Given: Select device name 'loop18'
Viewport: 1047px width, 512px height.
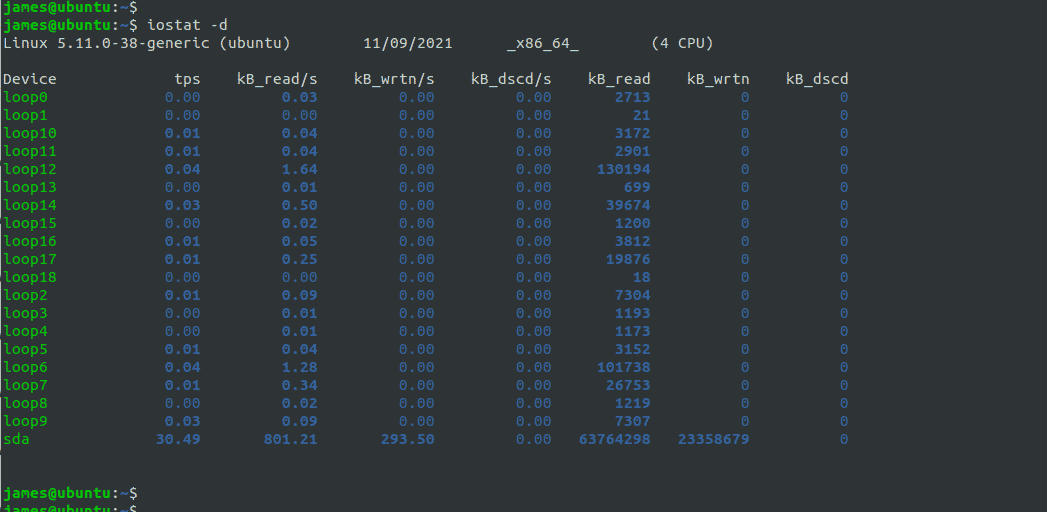Looking at the screenshot, I should [x=30, y=278].
